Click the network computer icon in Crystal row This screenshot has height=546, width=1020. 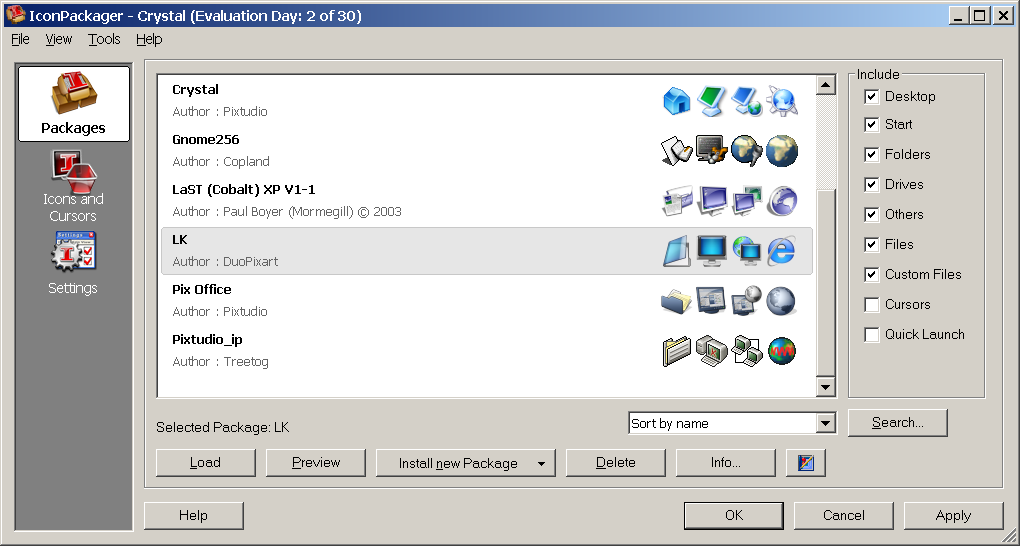[x=746, y=102]
